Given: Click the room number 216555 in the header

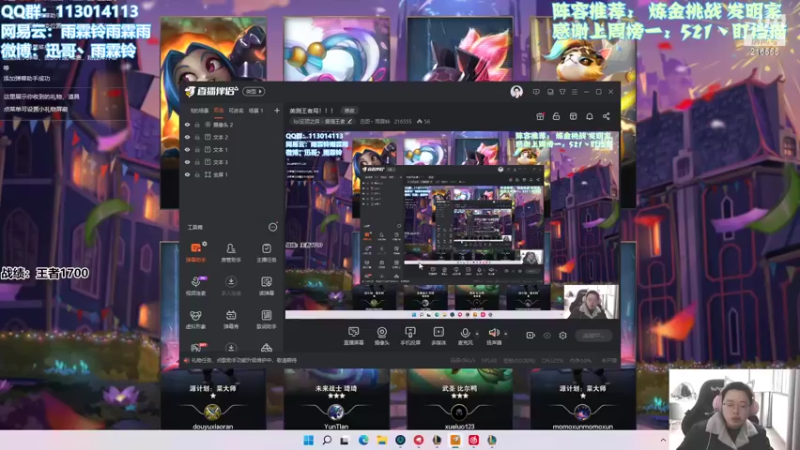Looking at the screenshot, I should click(403, 121).
